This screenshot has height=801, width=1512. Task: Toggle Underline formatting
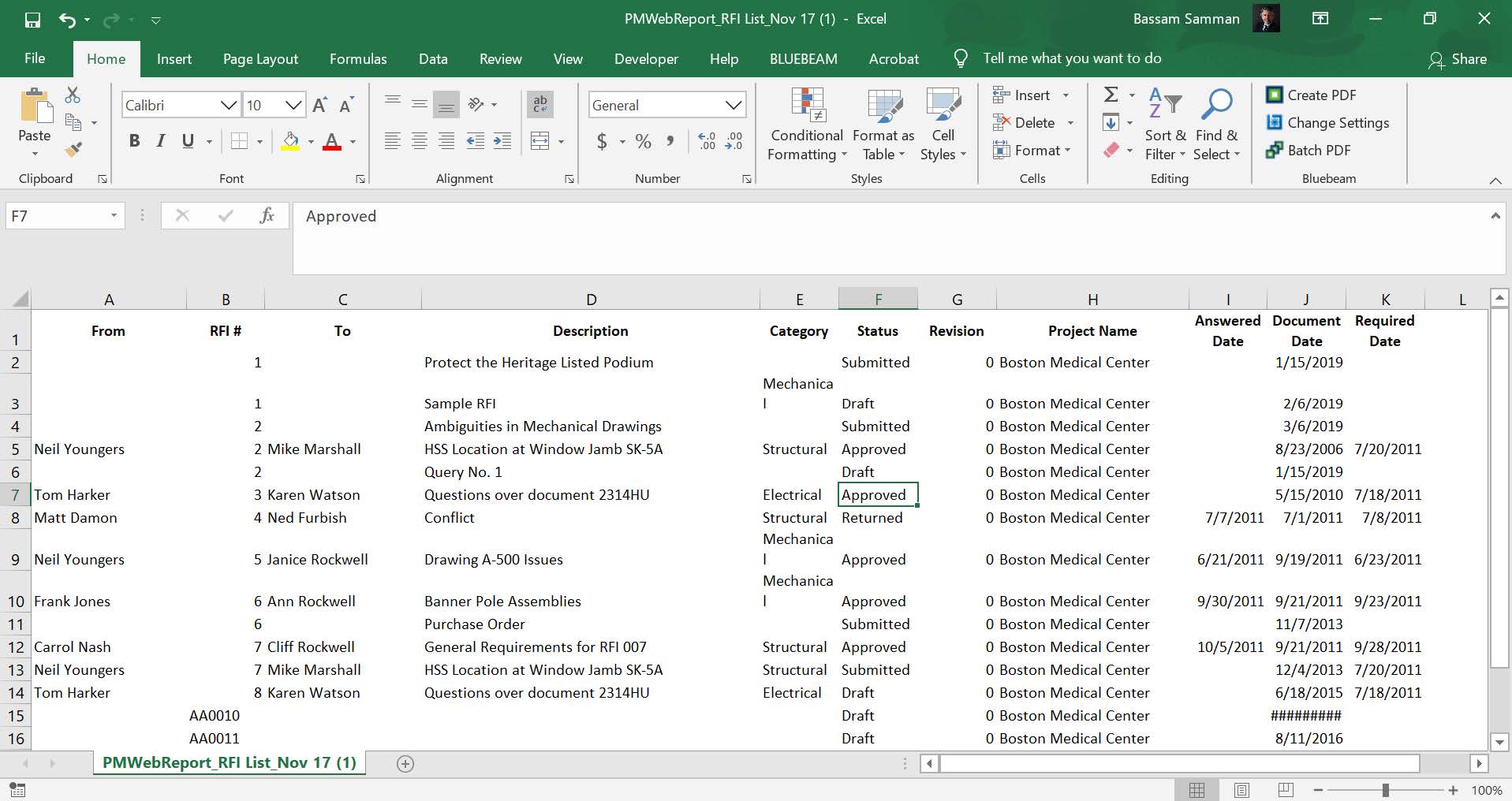pyautogui.click(x=188, y=141)
